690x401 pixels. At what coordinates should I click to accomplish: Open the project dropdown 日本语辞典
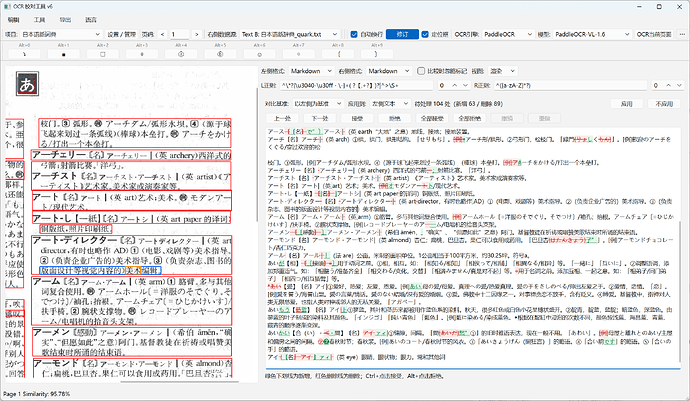(61, 34)
